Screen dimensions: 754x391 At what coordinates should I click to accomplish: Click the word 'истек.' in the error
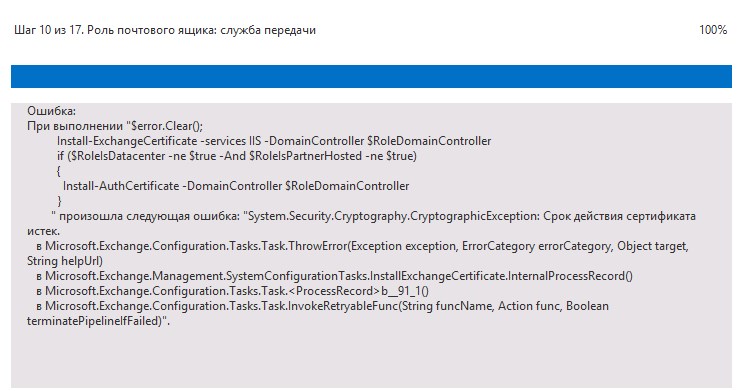click(43, 231)
